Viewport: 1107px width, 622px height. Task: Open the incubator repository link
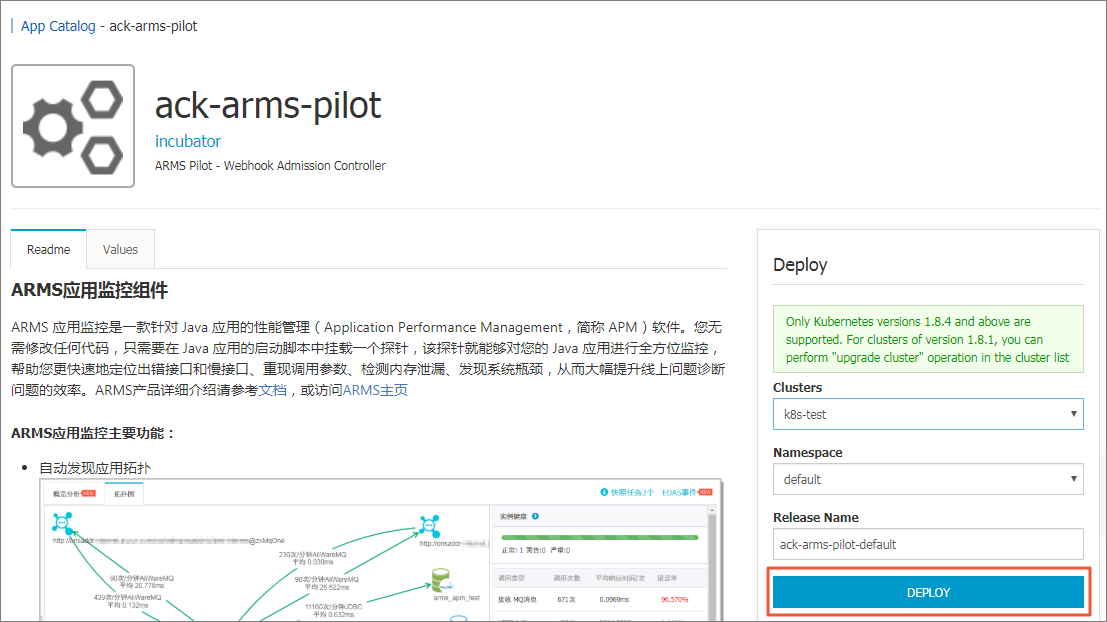188,141
